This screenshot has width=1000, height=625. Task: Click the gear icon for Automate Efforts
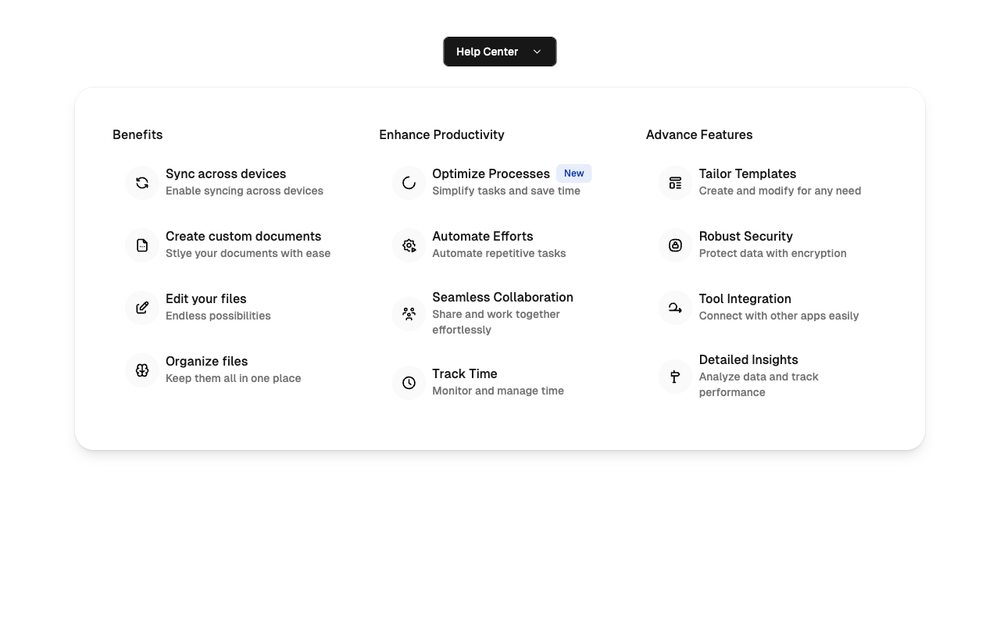[409, 246]
